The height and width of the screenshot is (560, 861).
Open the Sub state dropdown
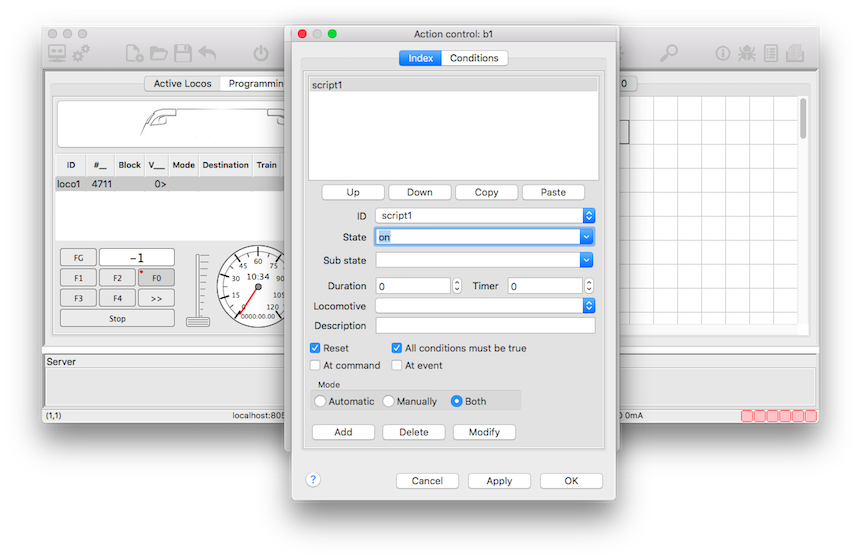pyautogui.click(x=587, y=261)
